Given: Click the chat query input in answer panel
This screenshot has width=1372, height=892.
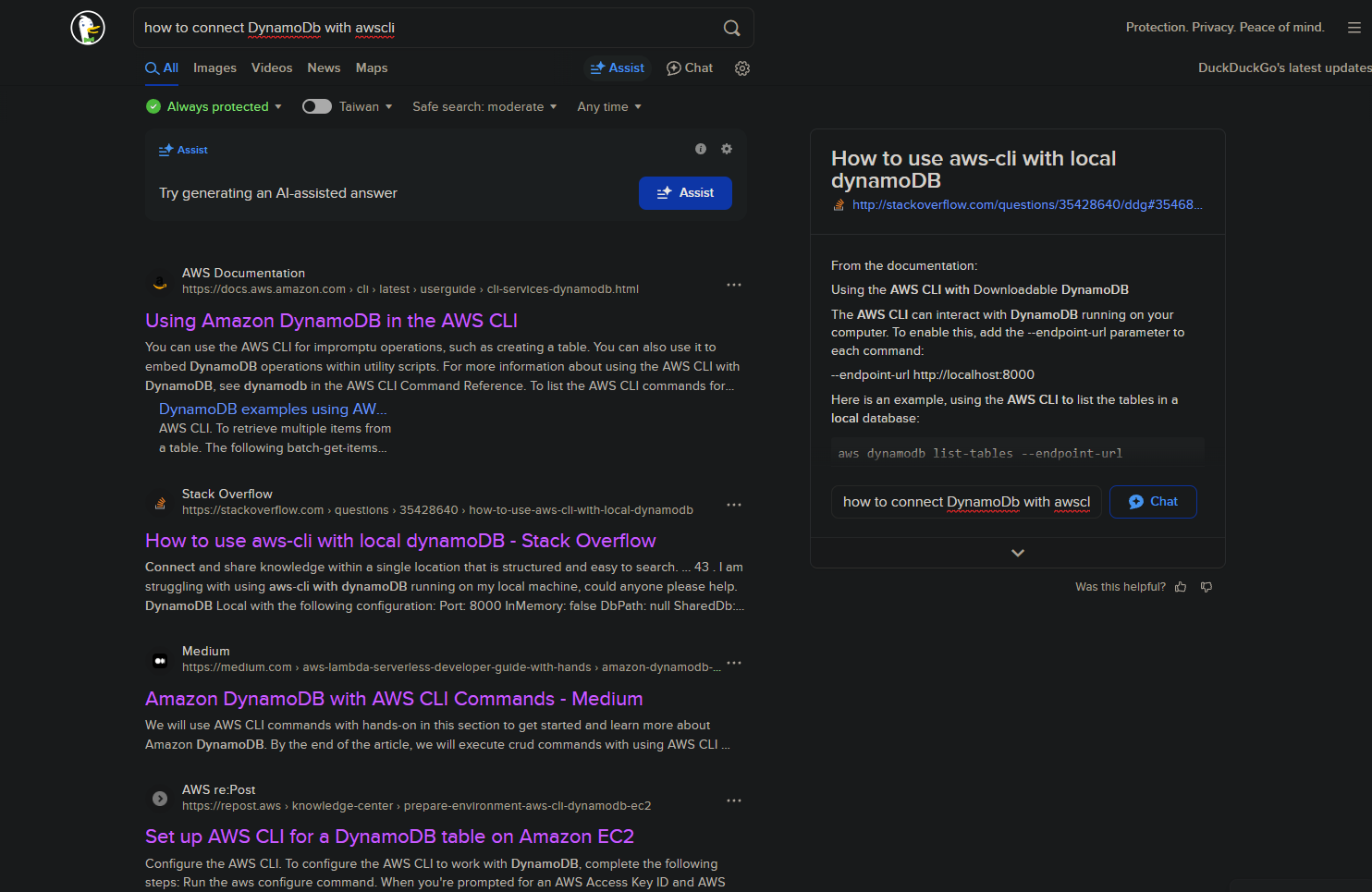Looking at the screenshot, I should pos(966,502).
